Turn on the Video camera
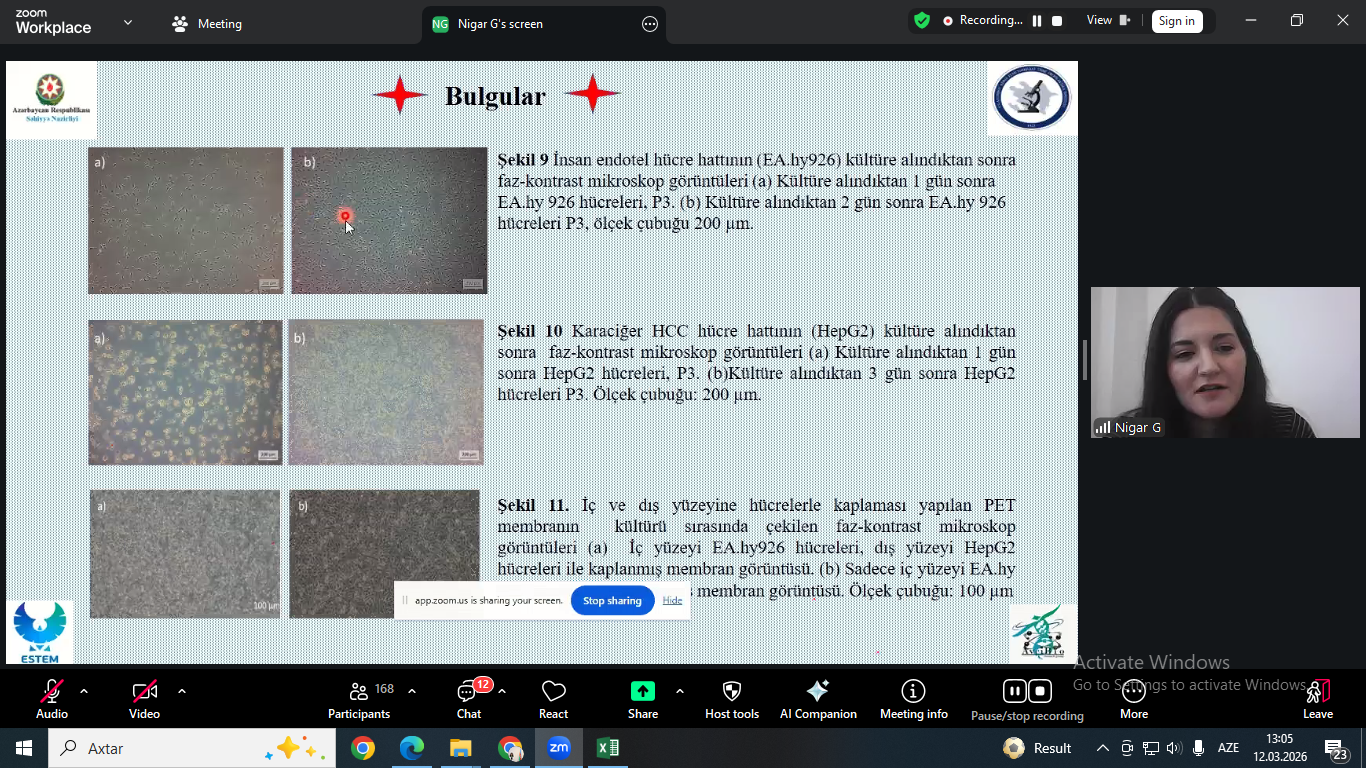This screenshot has height=768, width=1366. [x=145, y=699]
